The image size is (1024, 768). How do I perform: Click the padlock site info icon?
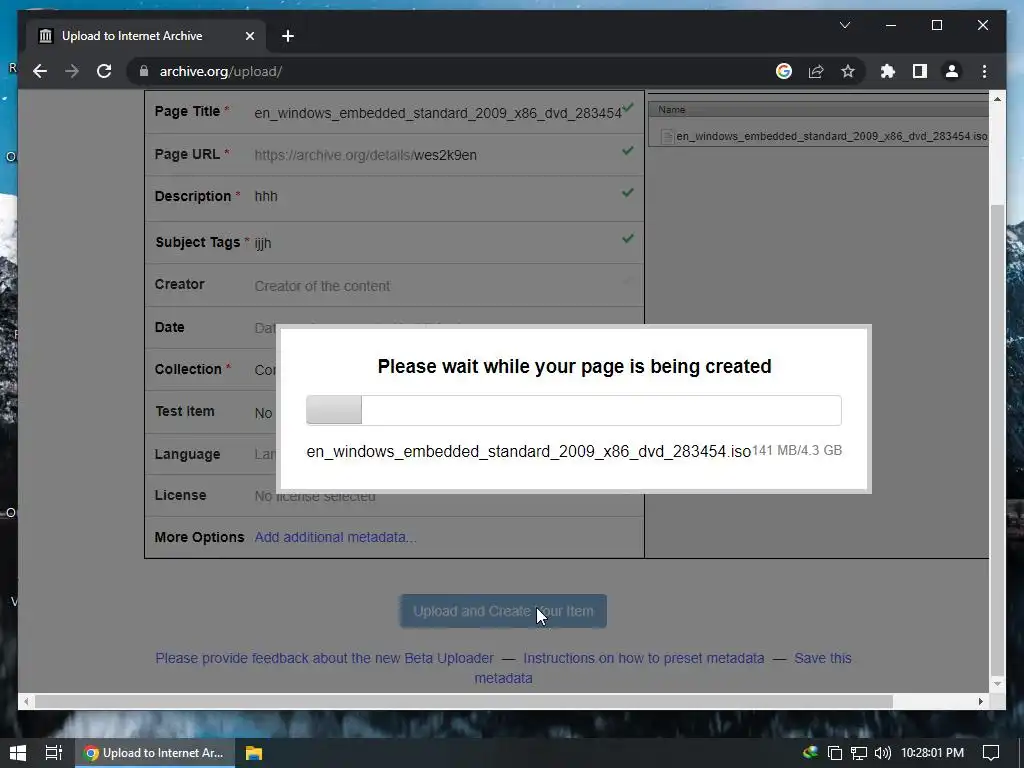pyautogui.click(x=144, y=71)
